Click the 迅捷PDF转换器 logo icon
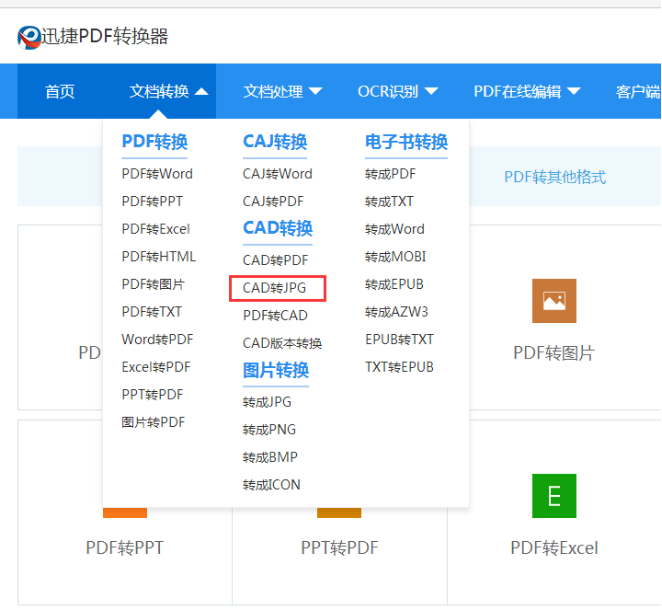Screen dimensions: 662x610 click(29, 38)
